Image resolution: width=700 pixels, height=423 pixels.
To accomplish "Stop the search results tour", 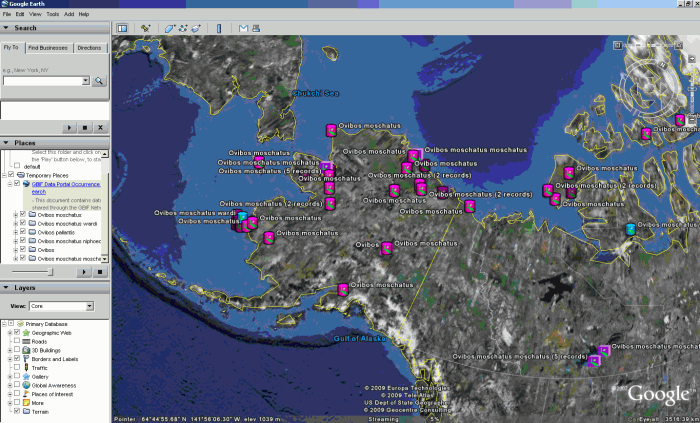I will click(85, 128).
